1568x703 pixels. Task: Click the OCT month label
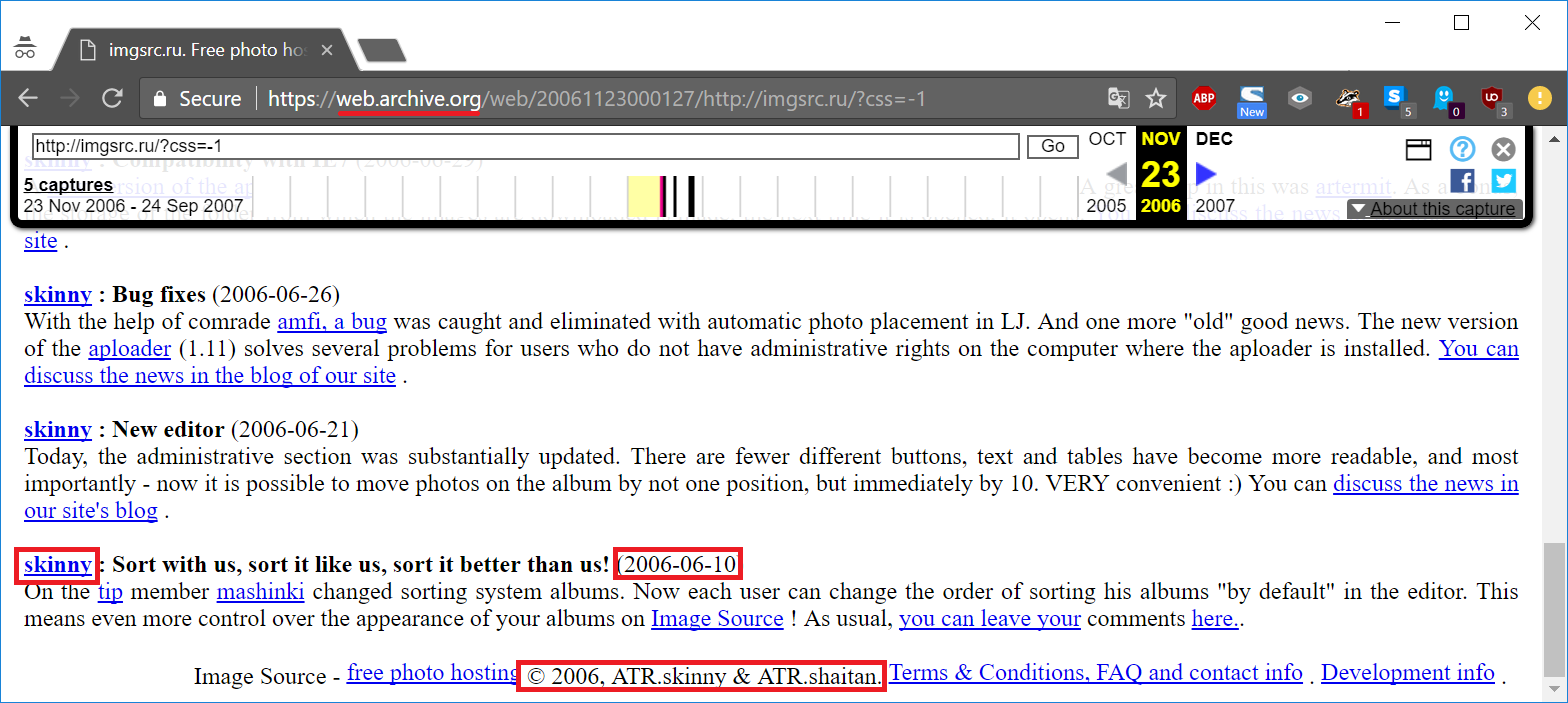click(x=1107, y=139)
